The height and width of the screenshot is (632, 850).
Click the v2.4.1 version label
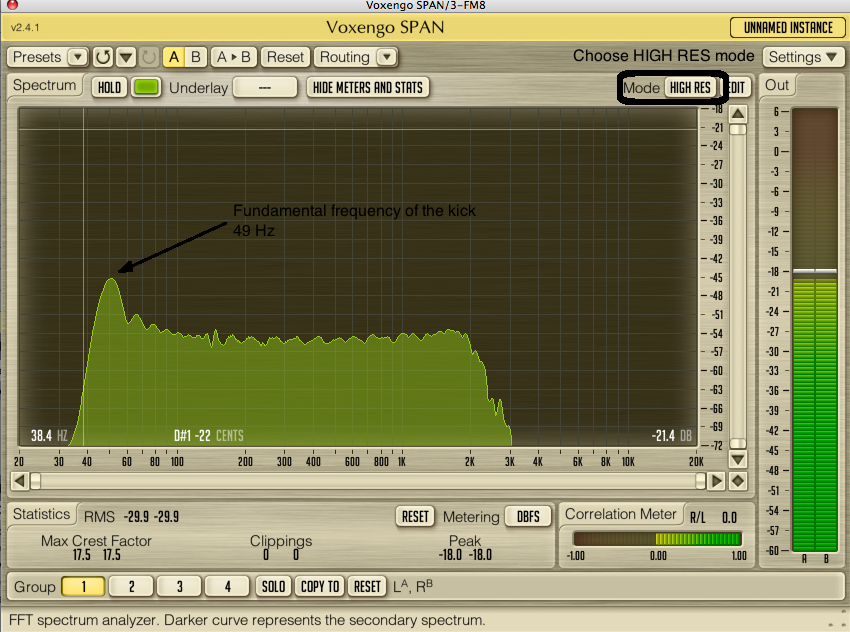[25, 28]
